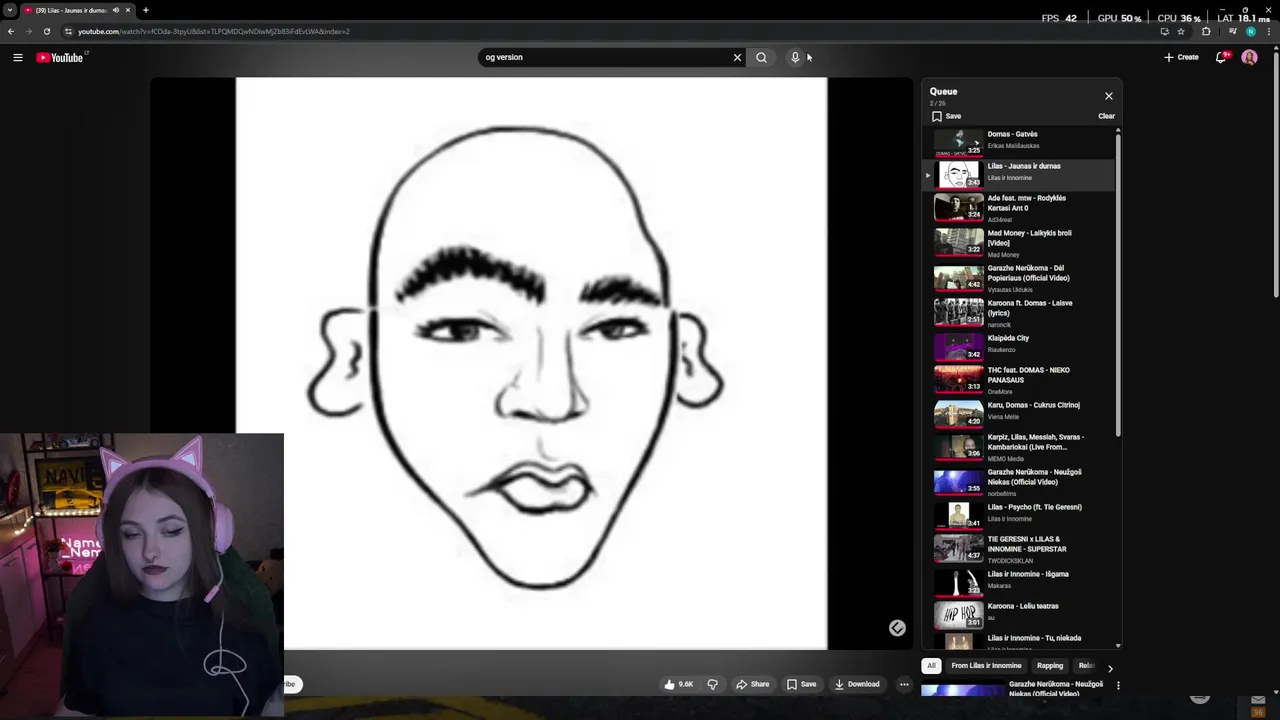The height and width of the screenshot is (720, 1280).
Task: Dislike the video with thumbs down
Action: [x=712, y=684]
